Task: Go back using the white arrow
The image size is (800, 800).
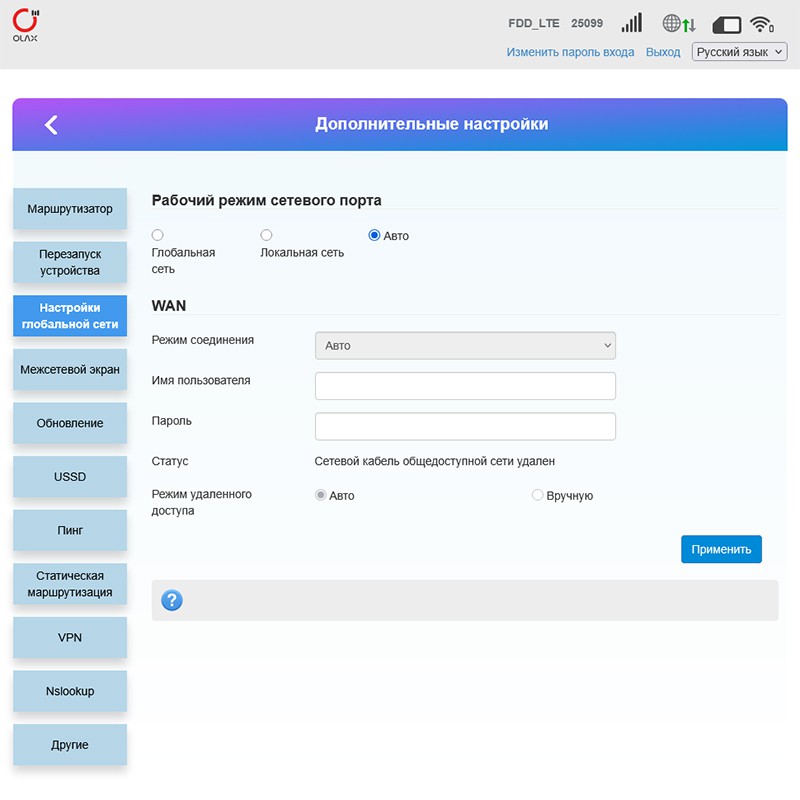Action: click(x=51, y=124)
